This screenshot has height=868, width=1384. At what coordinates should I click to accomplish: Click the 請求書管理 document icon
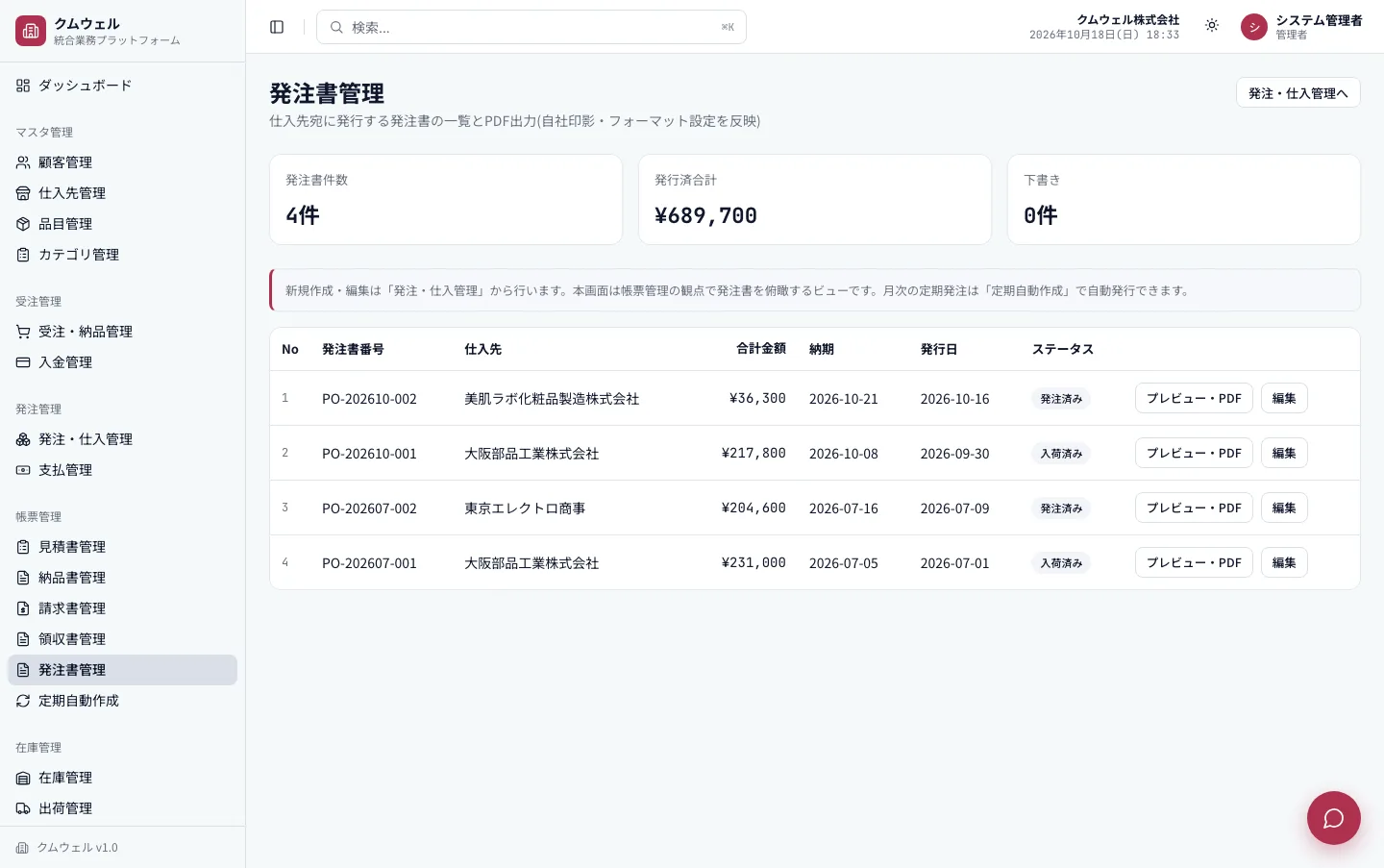point(23,608)
